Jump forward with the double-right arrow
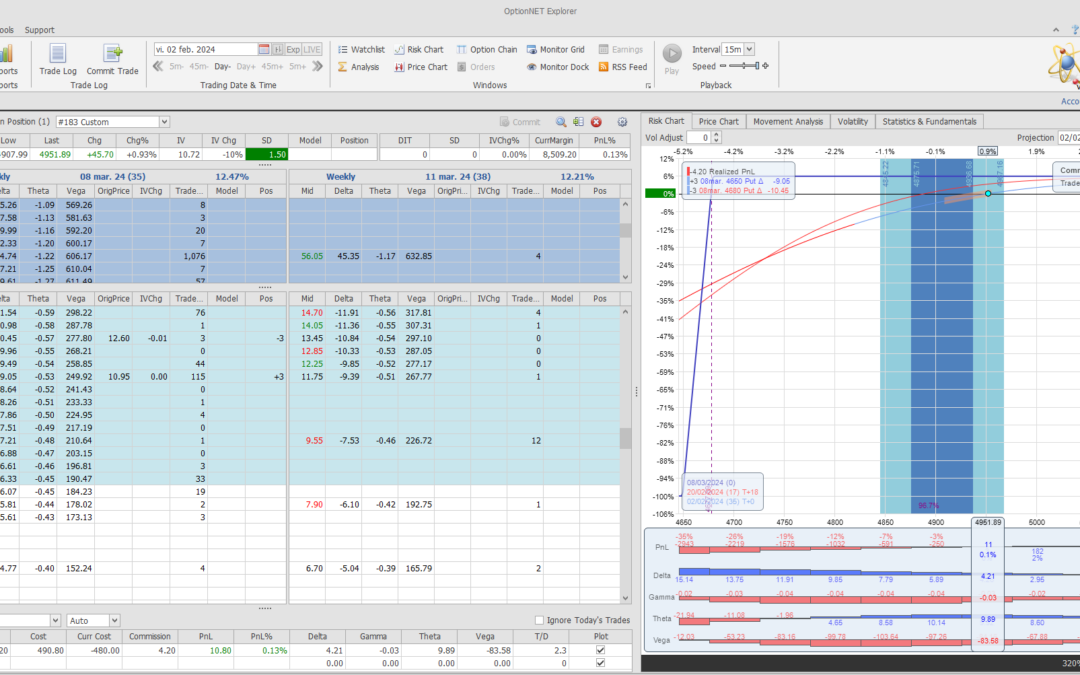Screen dimensions: 1080x675 point(317,66)
